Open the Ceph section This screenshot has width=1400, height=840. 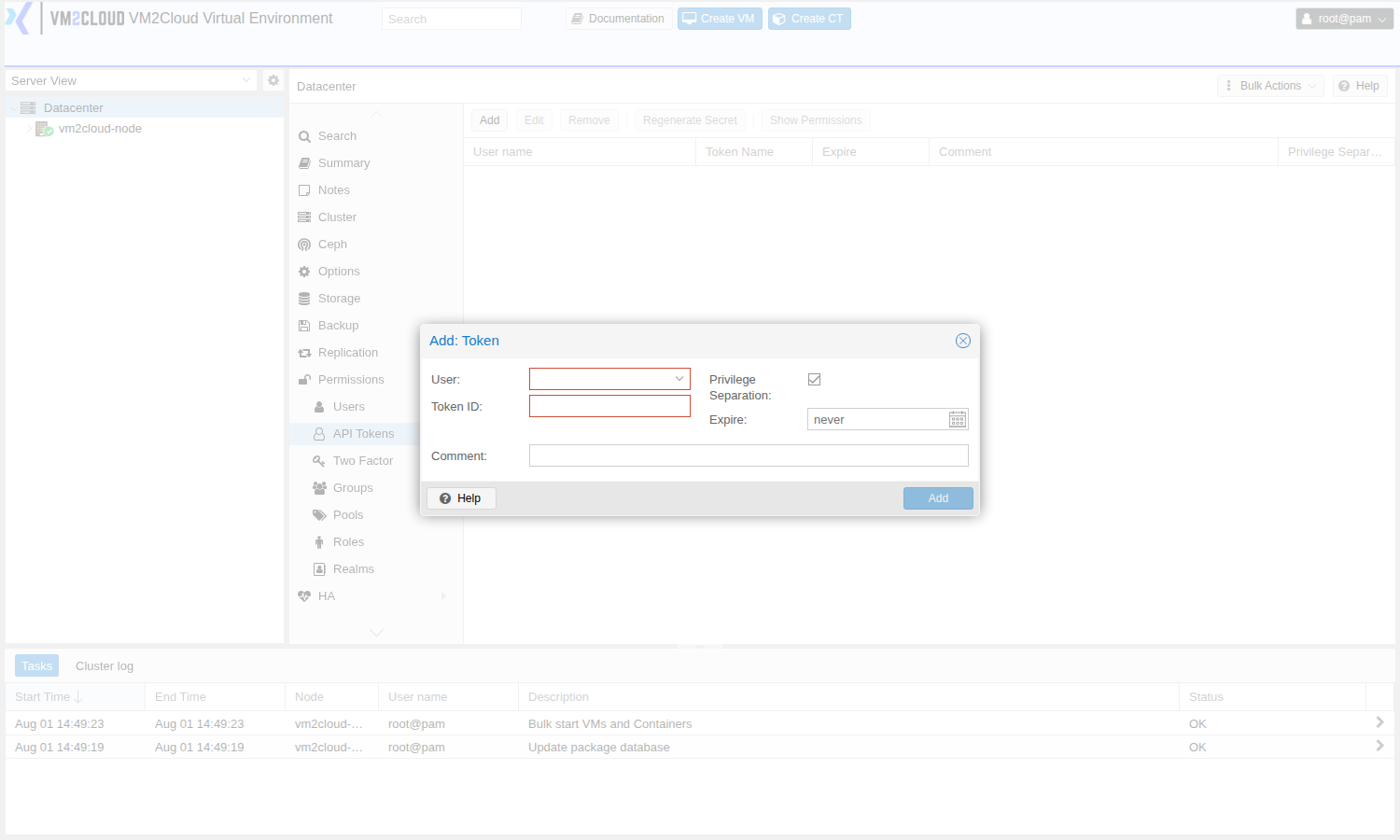coord(332,245)
